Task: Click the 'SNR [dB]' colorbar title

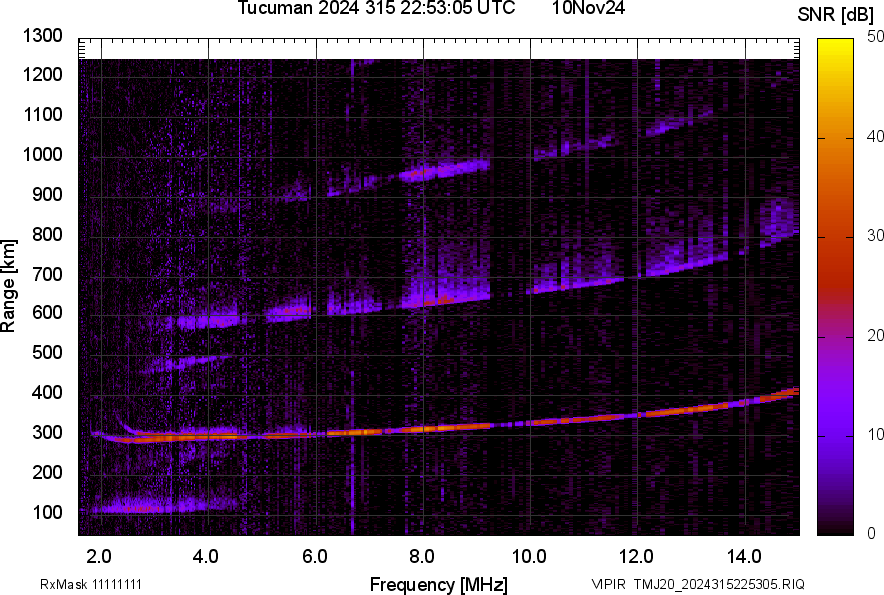Action: [835, 15]
